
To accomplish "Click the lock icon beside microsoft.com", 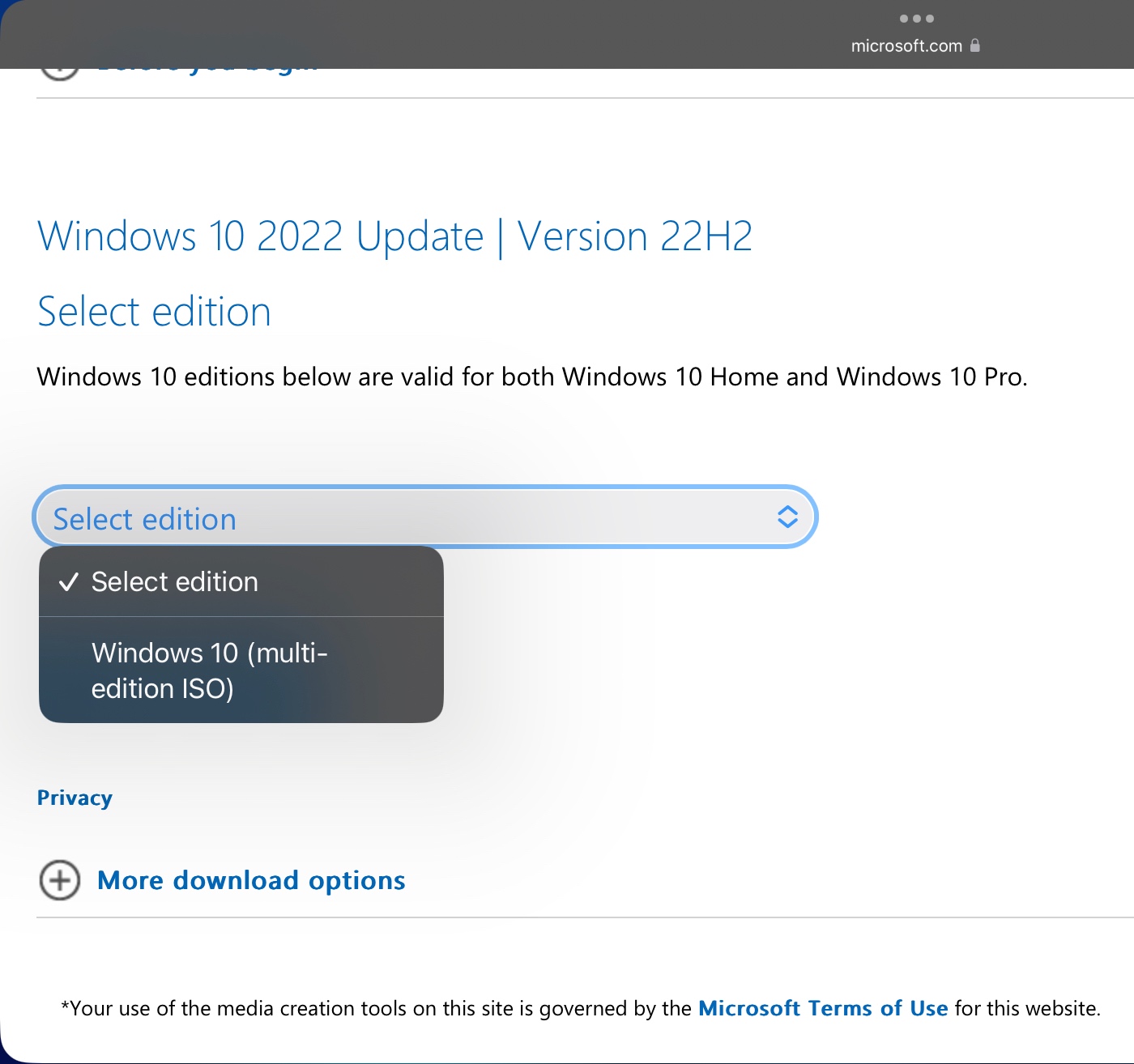I will coord(975,45).
